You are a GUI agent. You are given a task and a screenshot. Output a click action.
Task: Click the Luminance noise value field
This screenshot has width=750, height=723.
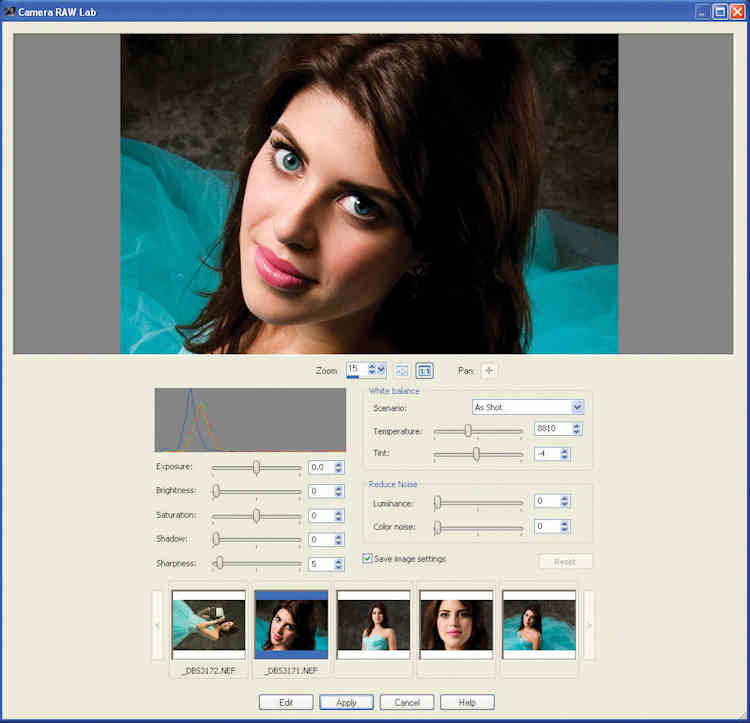[x=546, y=501]
